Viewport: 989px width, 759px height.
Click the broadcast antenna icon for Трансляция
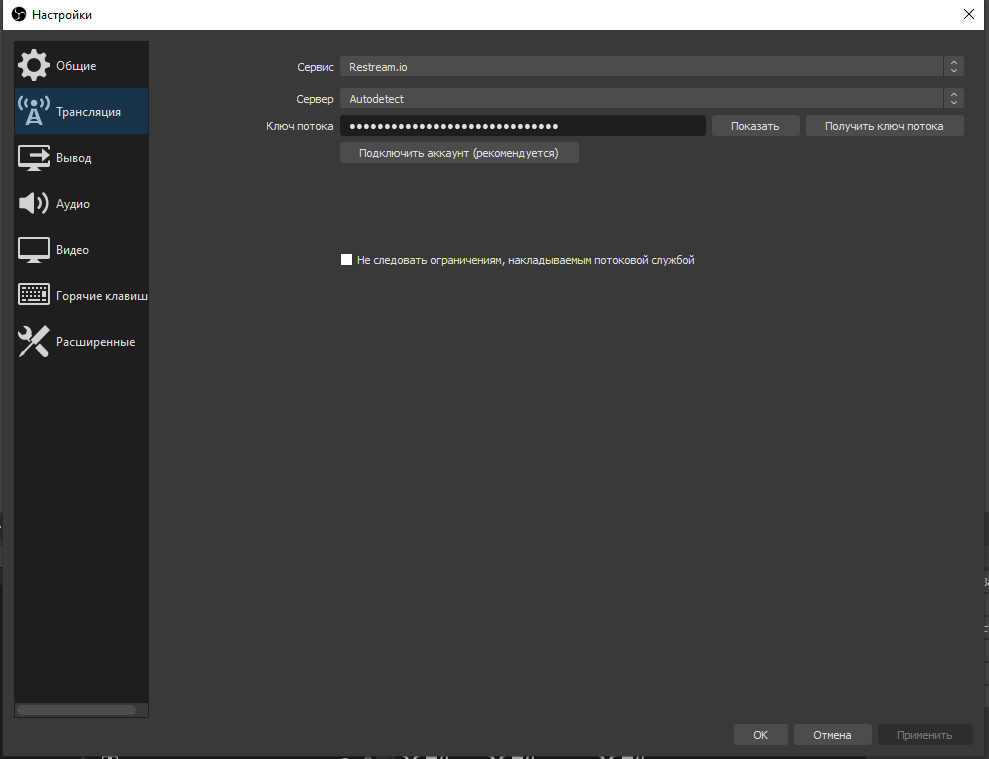click(33, 111)
